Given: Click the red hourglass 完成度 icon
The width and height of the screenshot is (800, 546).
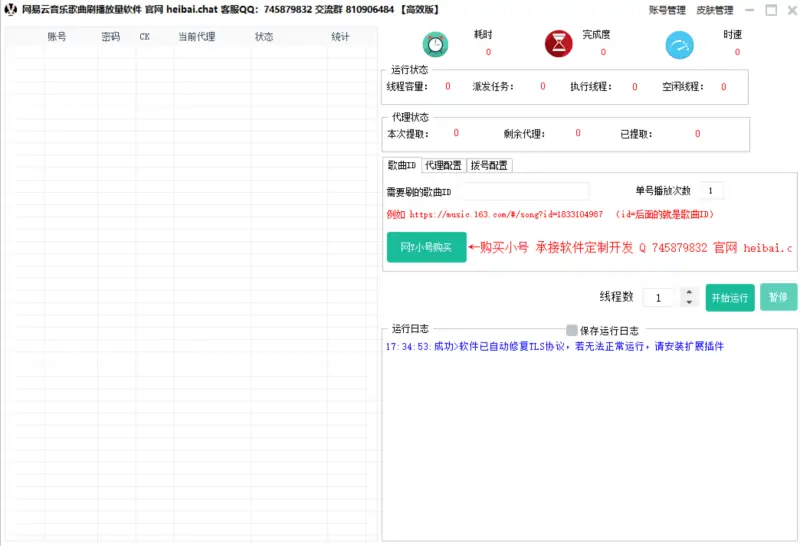Looking at the screenshot, I should 558,44.
